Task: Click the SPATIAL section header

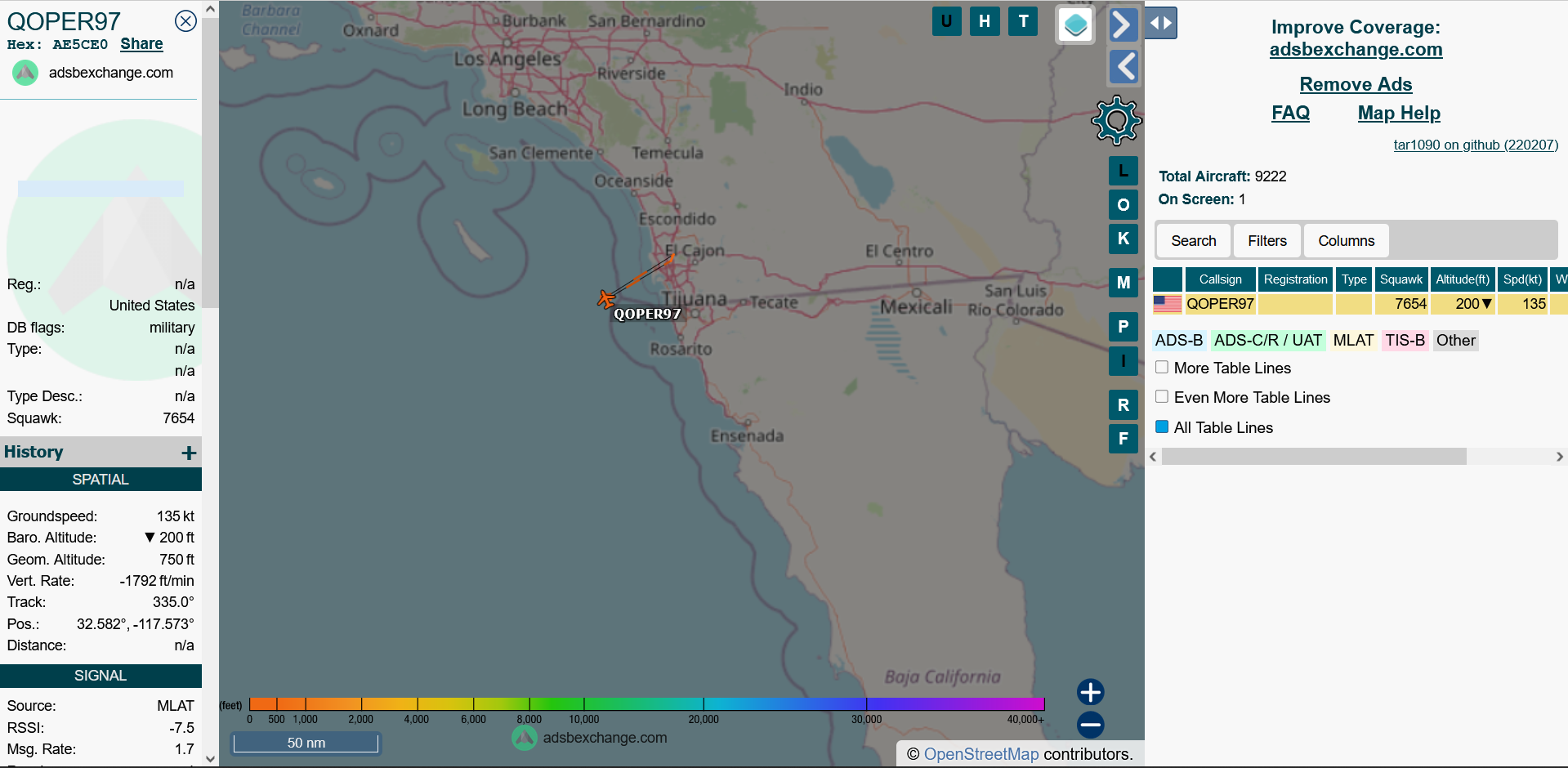Action: coord(101,480)
